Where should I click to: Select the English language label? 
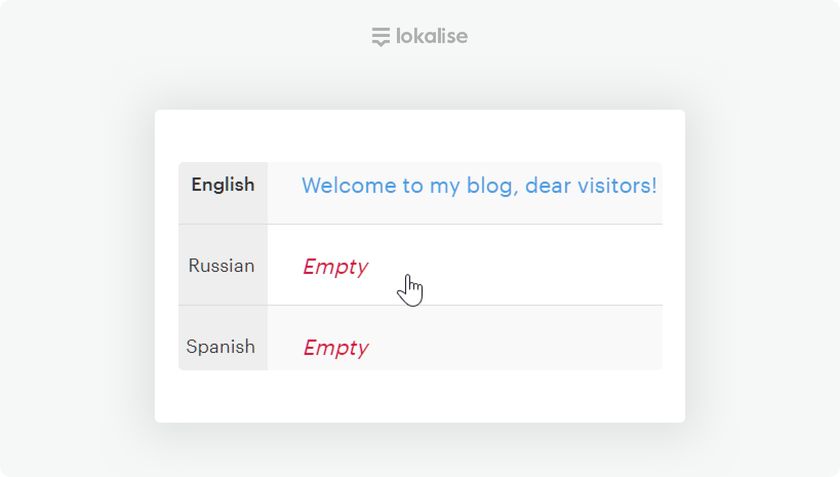click(223, 185)
